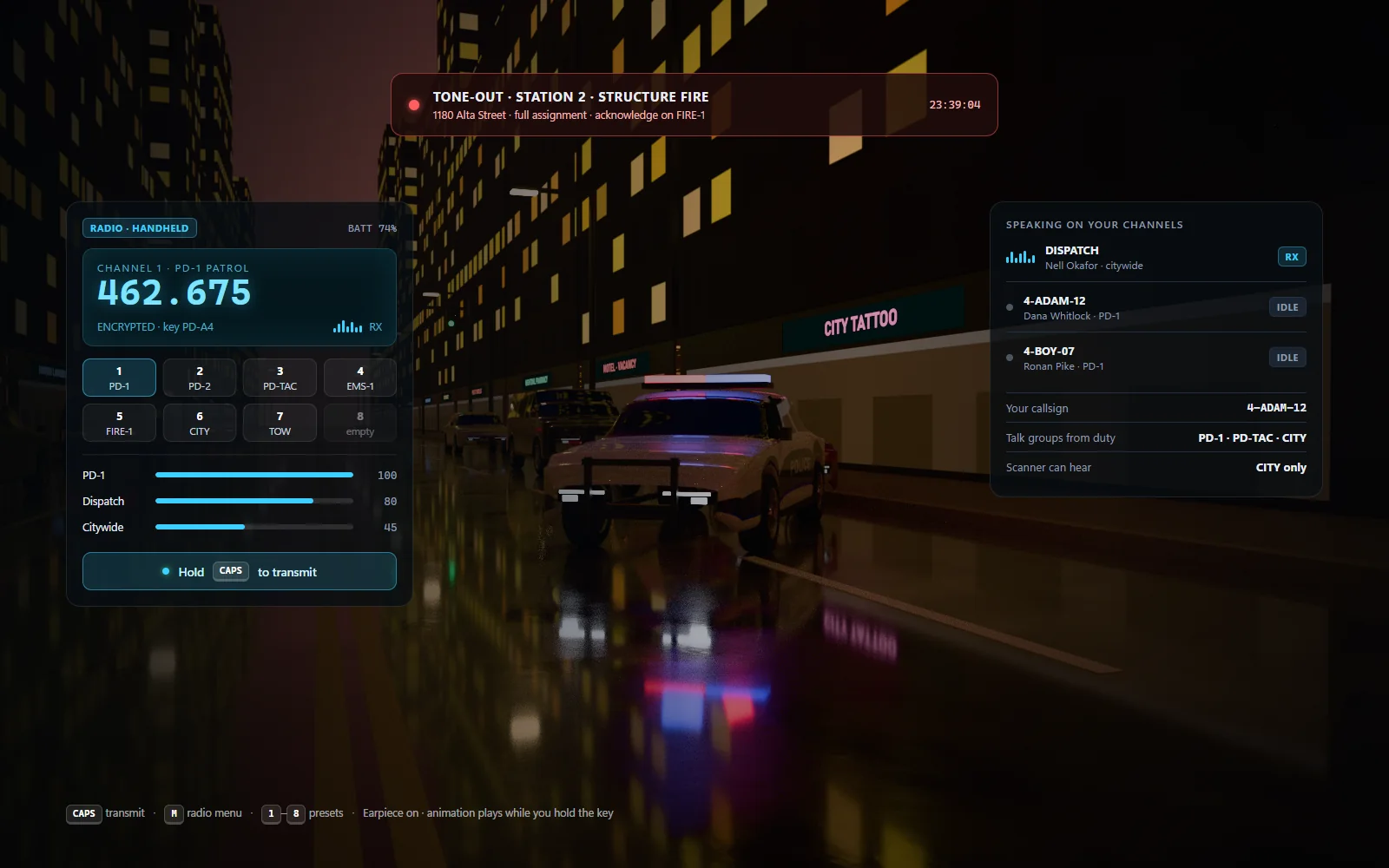
Task: Adjust the Dispatch volume slider
Action: pos(254,501)
